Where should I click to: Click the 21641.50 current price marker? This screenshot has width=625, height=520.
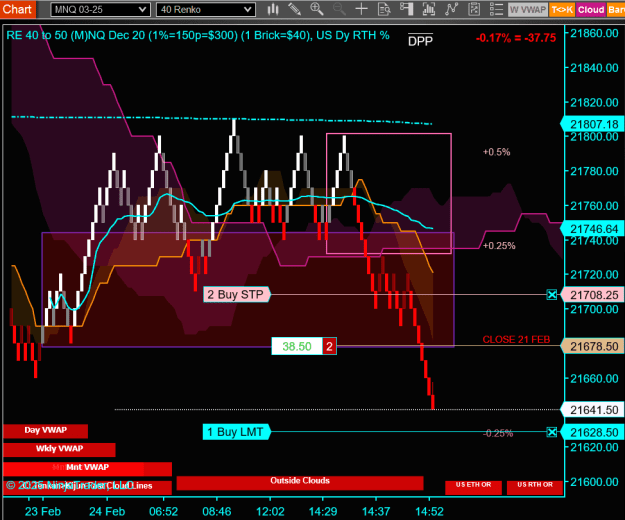click(x=592, y=410)
